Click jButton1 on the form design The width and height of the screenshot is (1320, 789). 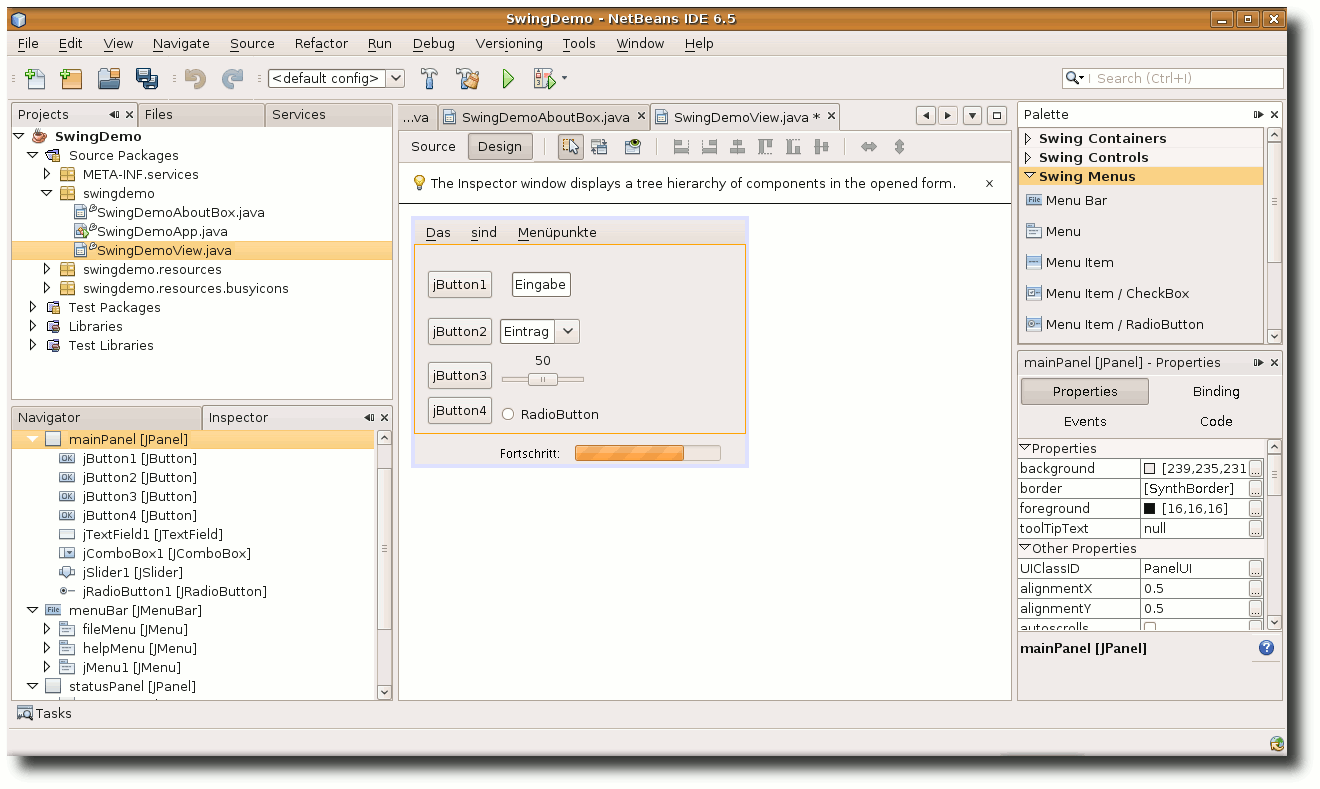pyautogui.click(x=460, y=284)
